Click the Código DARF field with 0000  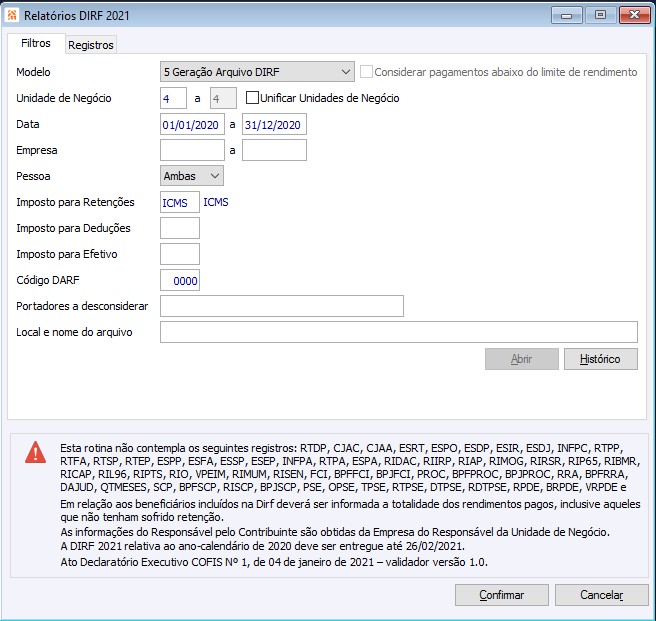[179, 280]
